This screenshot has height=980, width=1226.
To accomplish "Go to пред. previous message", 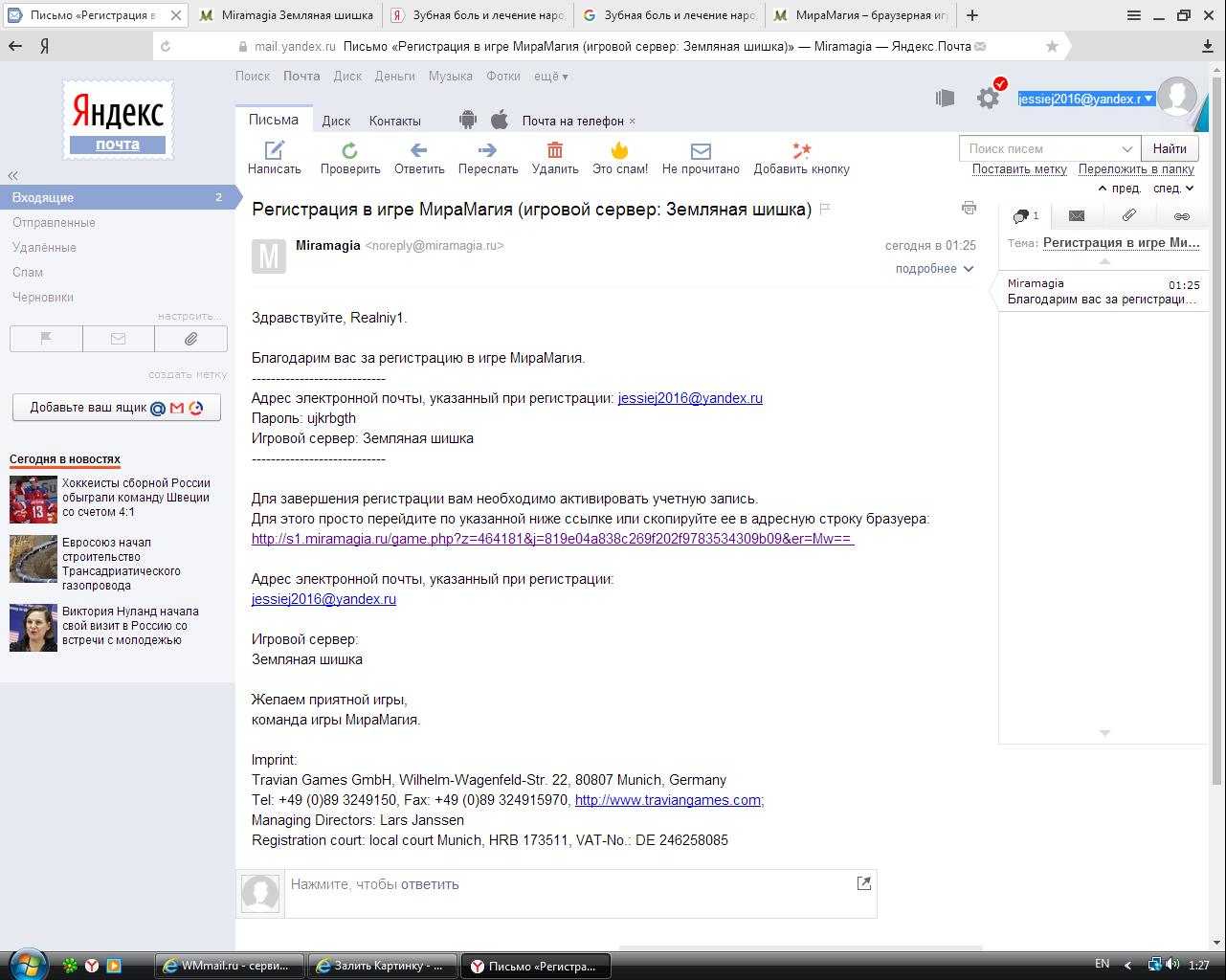I will click(x=1119, y=189).
